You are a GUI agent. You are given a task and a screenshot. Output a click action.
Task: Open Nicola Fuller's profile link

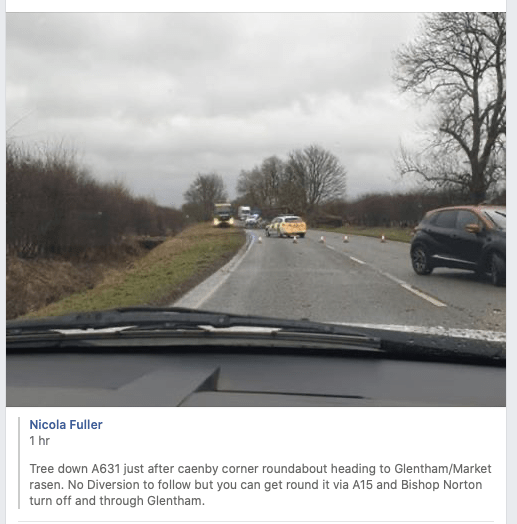click(66, 424)
